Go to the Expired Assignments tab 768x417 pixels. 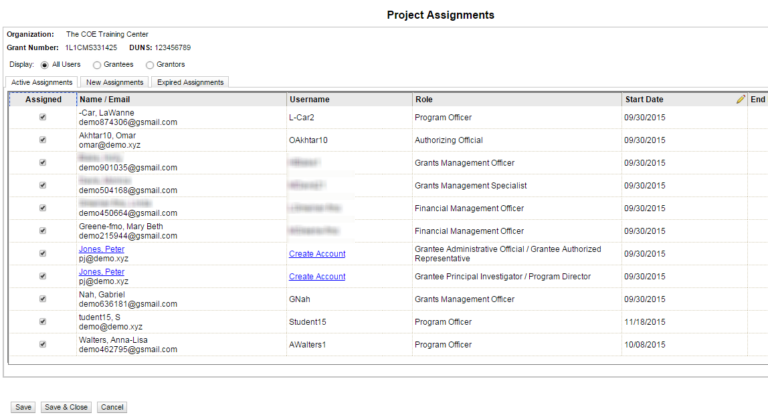(x=190, y=82)
